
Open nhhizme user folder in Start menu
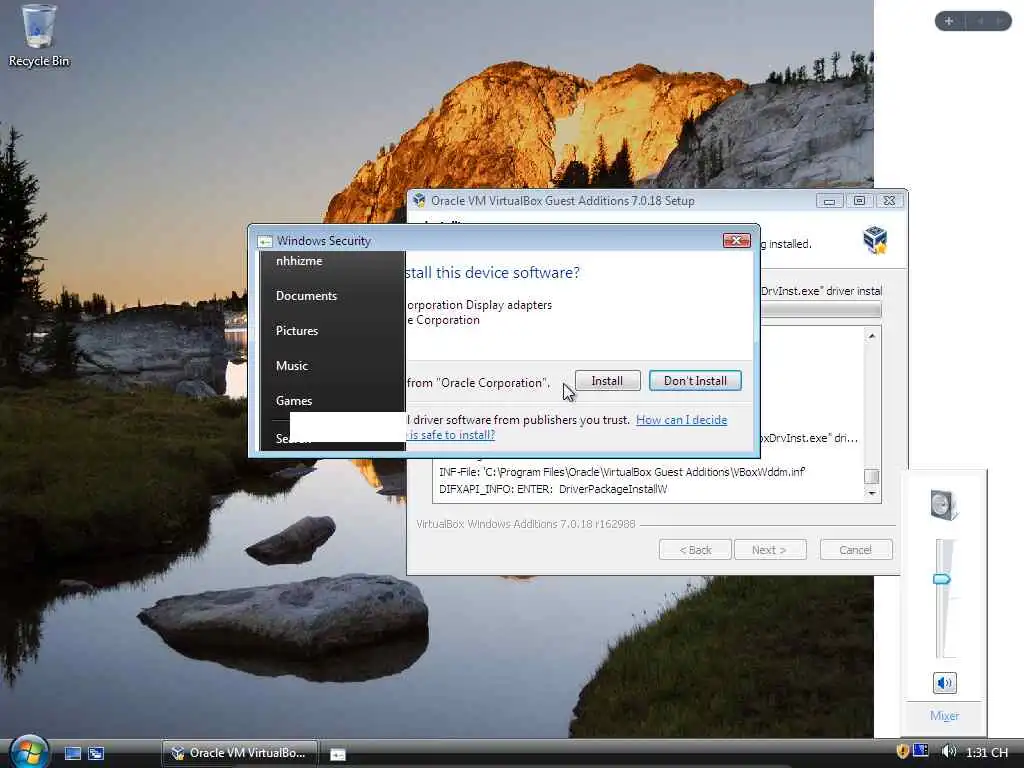click(x=299, y=261)
